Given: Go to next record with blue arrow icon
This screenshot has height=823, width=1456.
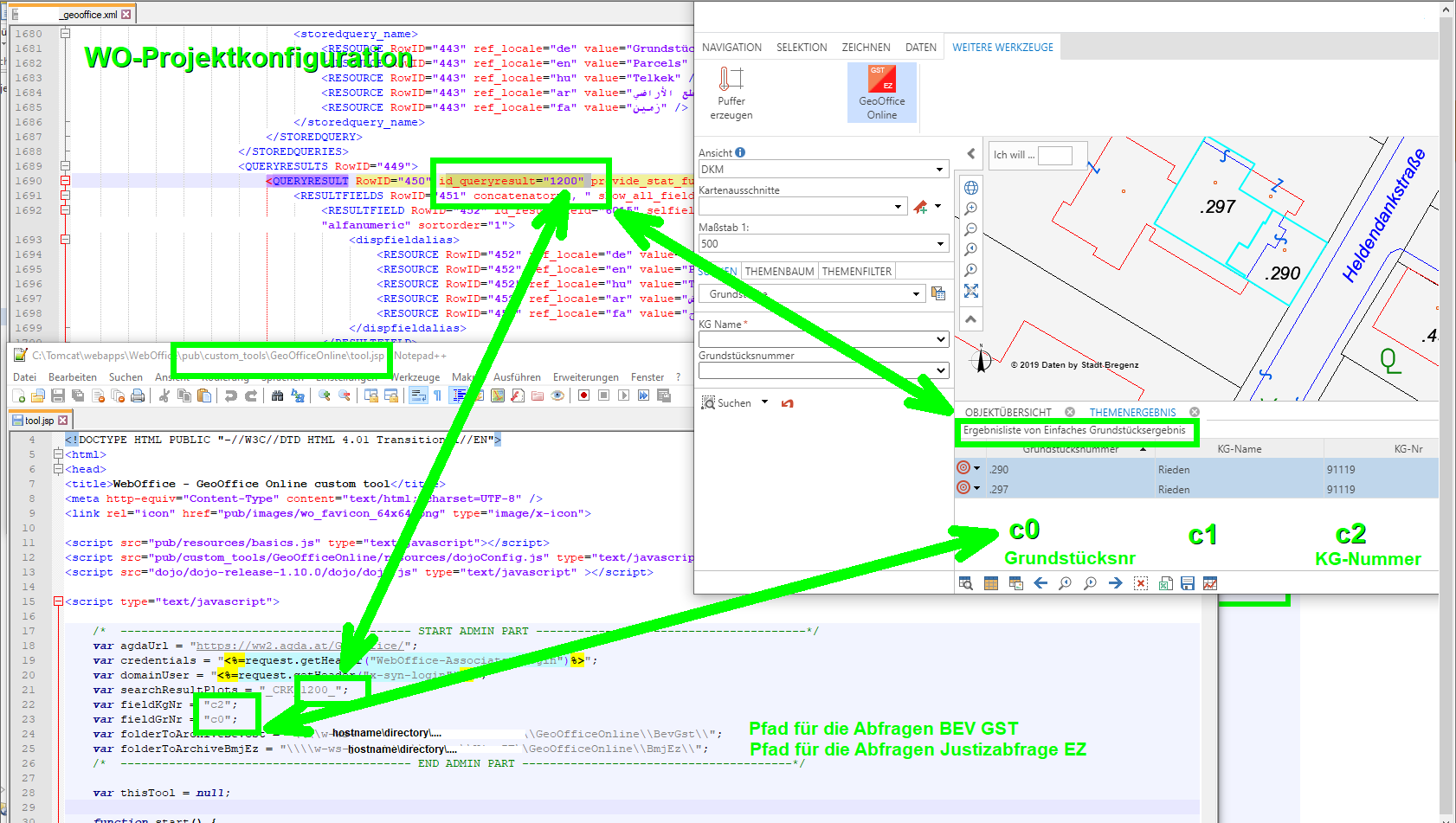Looking at the screenshot, I should 1115,582.
